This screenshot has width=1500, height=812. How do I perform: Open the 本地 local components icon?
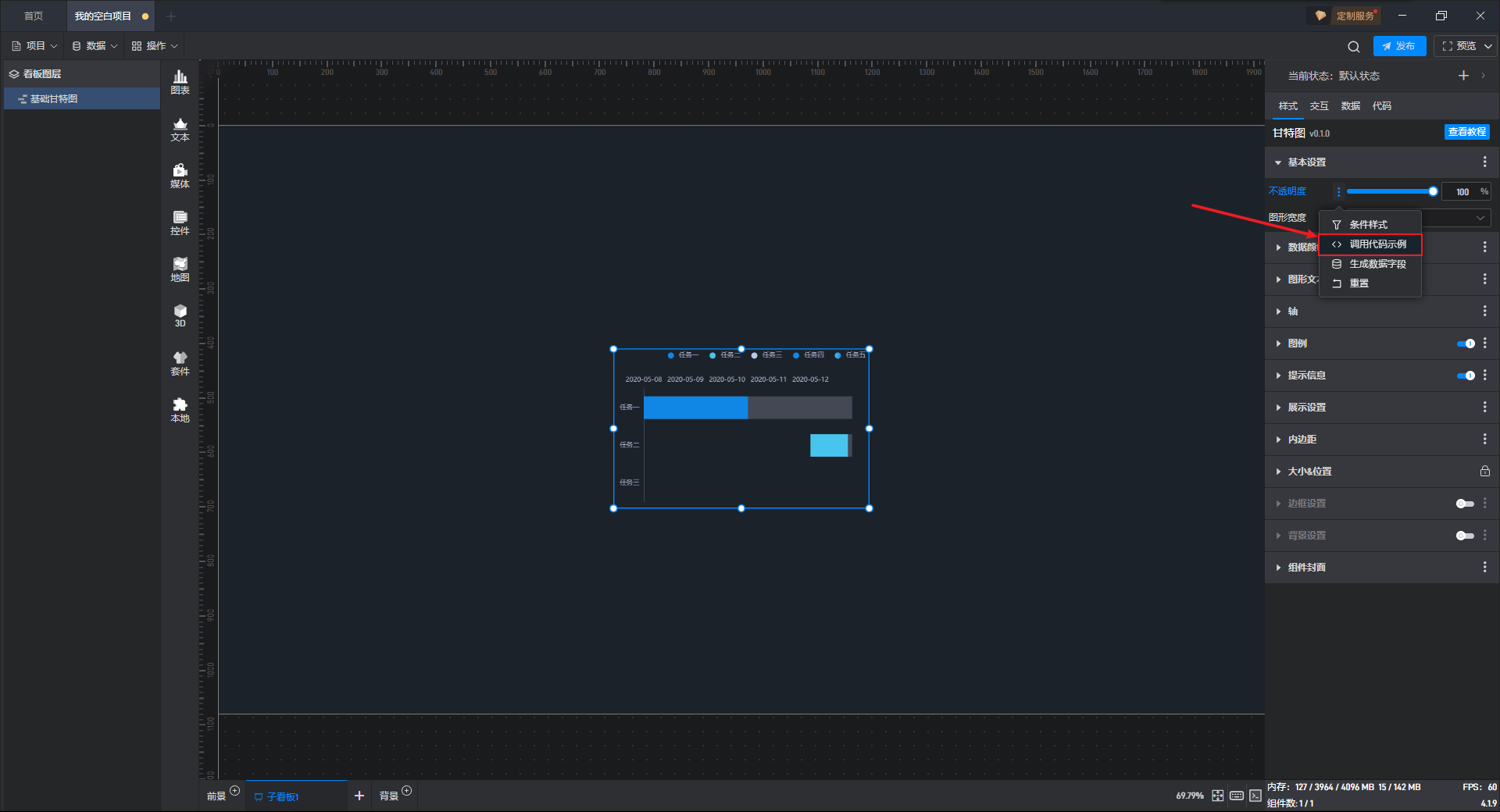click(x=180, y=410)
